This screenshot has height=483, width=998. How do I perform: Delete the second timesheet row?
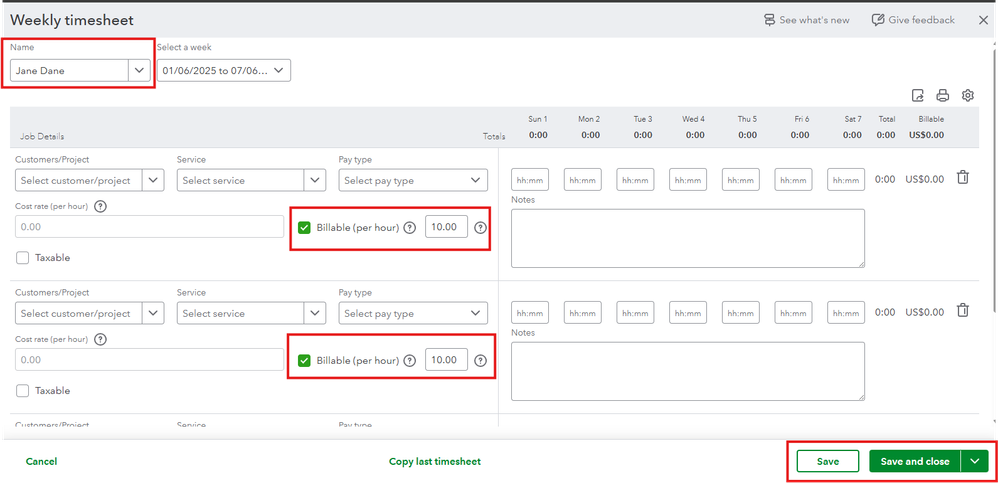point(963,311)
